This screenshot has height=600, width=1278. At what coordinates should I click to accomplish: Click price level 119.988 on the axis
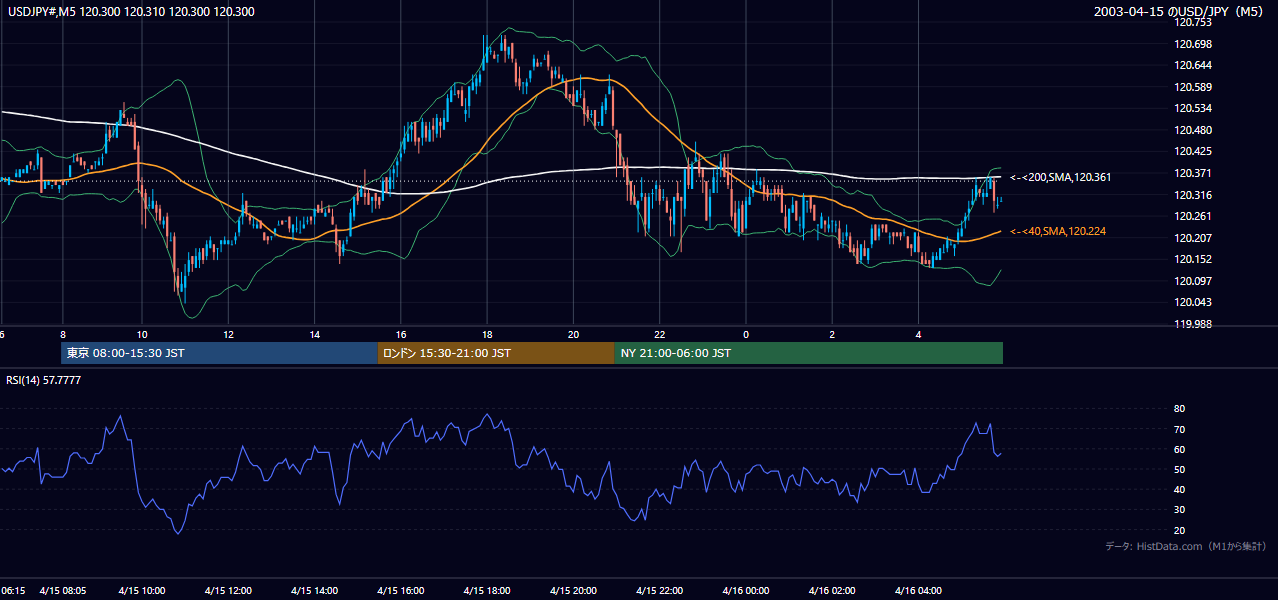tap(1195, 324)
